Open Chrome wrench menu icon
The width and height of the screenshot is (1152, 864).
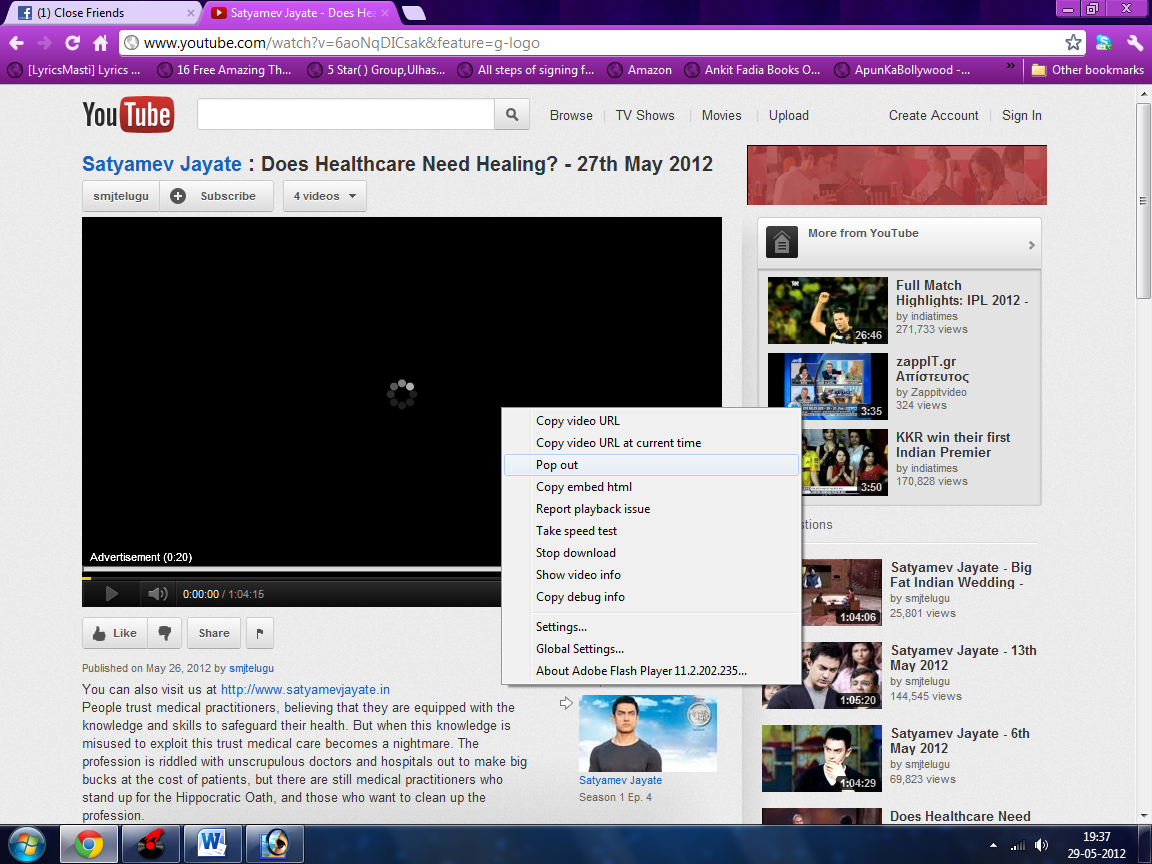tap(1134, 43)
